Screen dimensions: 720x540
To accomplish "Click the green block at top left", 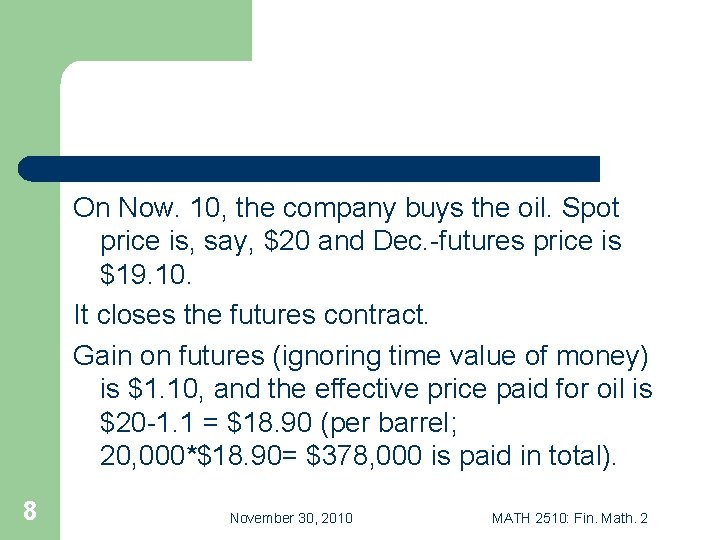I will pyautogui.click(x=126, y=30).
